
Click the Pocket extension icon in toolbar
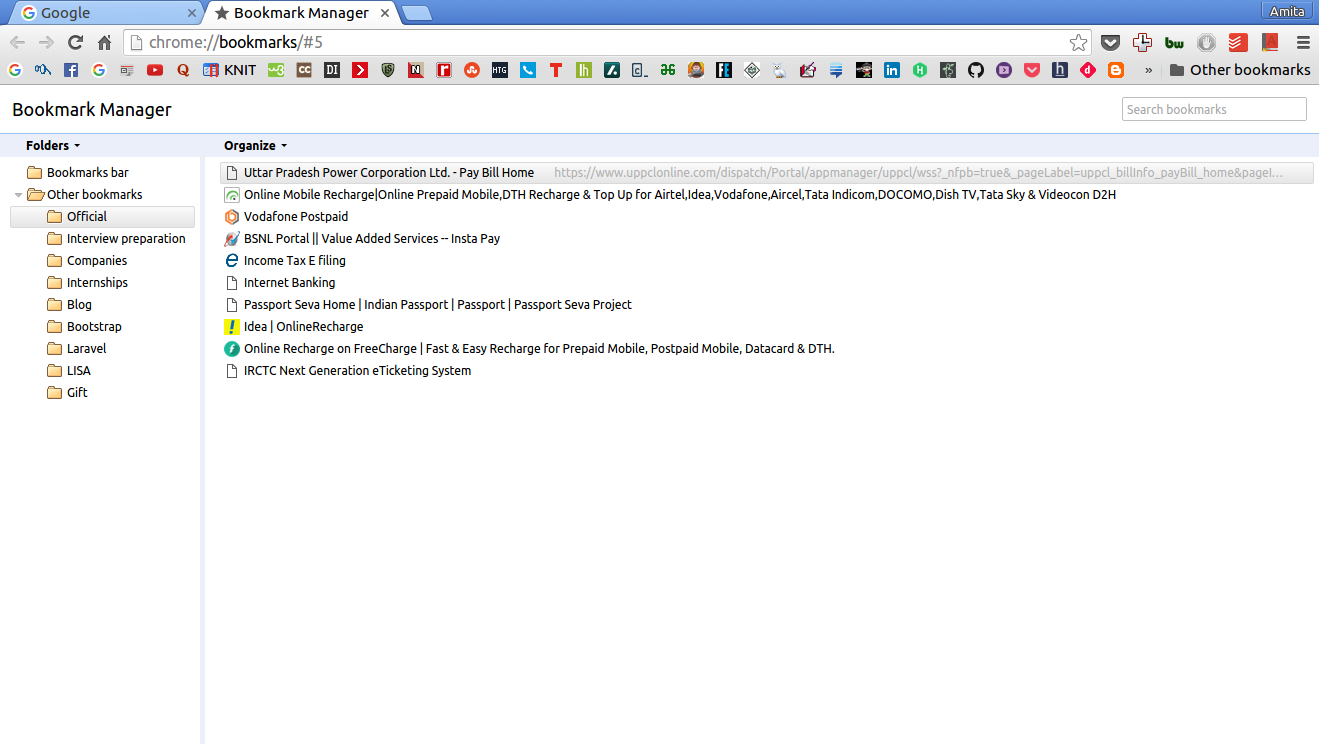pos(1110,43)
